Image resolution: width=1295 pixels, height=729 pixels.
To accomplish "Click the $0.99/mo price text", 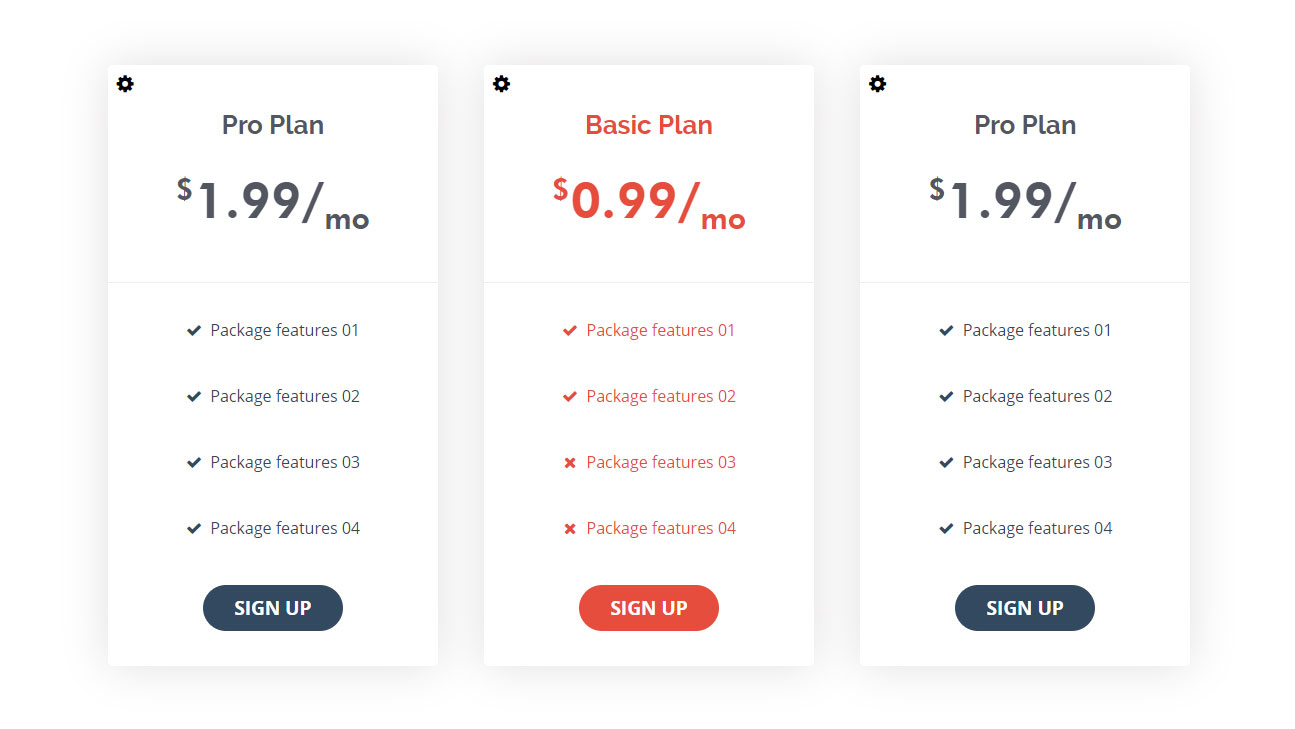I will point(649,202).
